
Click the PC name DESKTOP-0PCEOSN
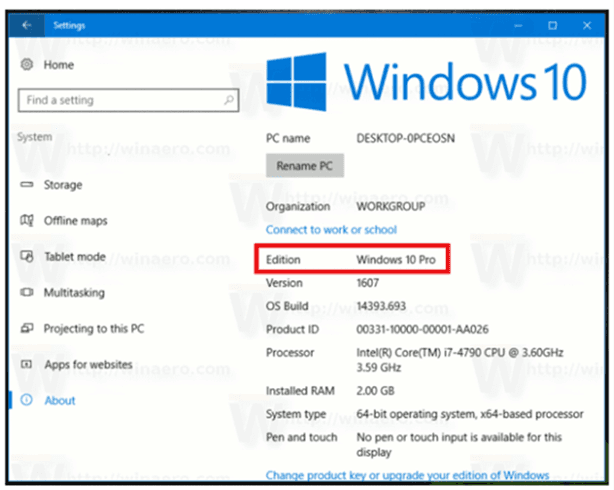(406, 138)
